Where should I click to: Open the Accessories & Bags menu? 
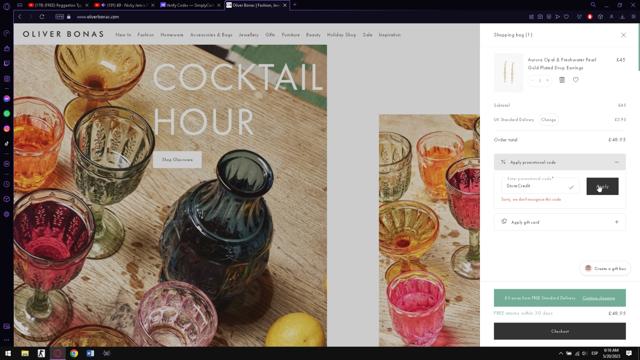pyautogui.click(x=211, y=35)
